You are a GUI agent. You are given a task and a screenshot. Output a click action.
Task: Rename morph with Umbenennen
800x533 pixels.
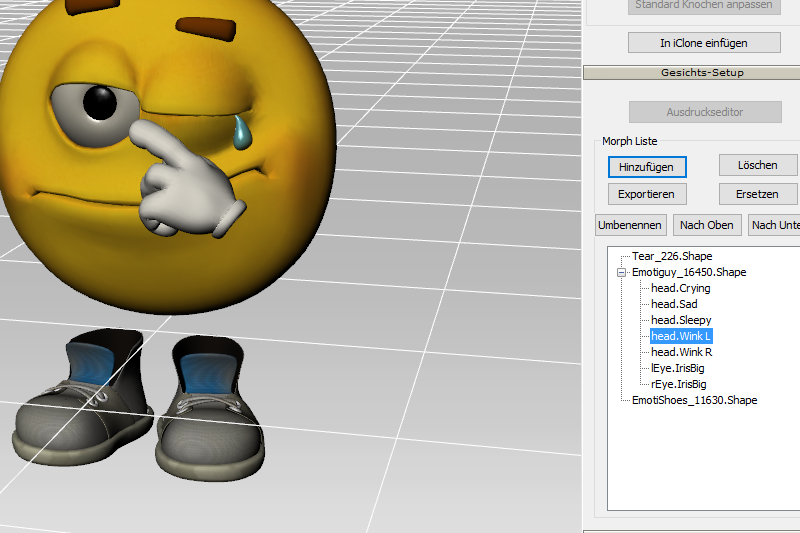(x=631, y=225)
